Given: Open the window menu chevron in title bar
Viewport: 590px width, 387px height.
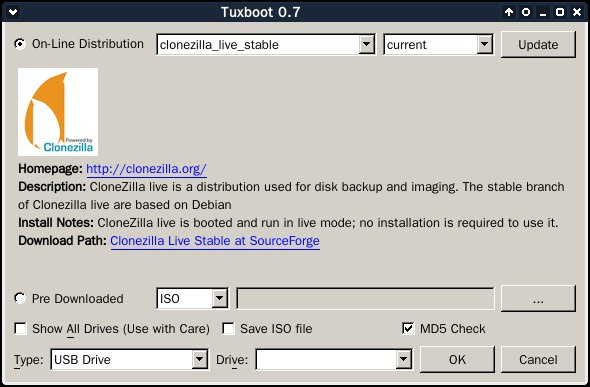Looking at the screenshot, I should 13,12.
